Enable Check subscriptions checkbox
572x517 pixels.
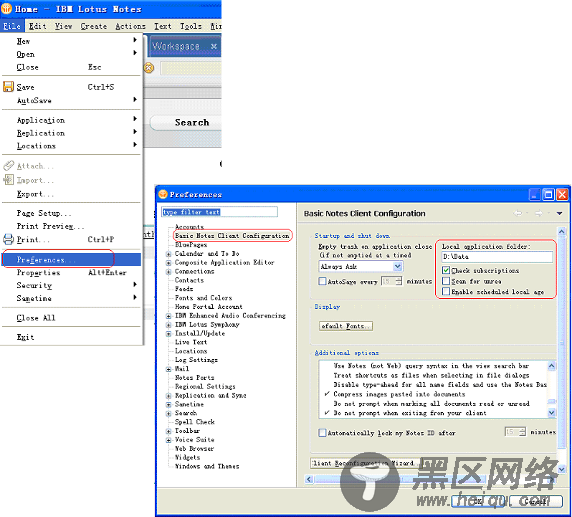point(446,270)
